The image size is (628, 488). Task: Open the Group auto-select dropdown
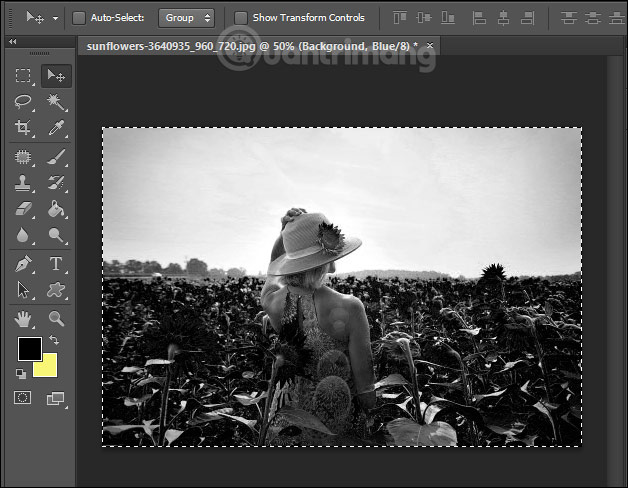pyautogui.click(x=186, y=18)
